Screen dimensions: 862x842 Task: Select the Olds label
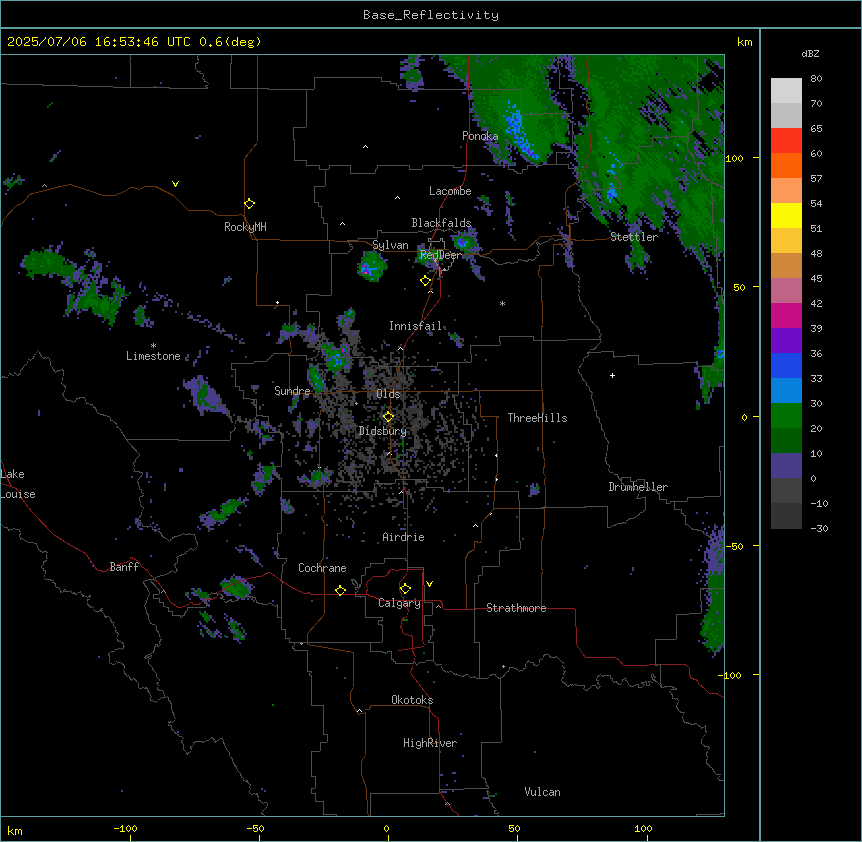point(388,394)
